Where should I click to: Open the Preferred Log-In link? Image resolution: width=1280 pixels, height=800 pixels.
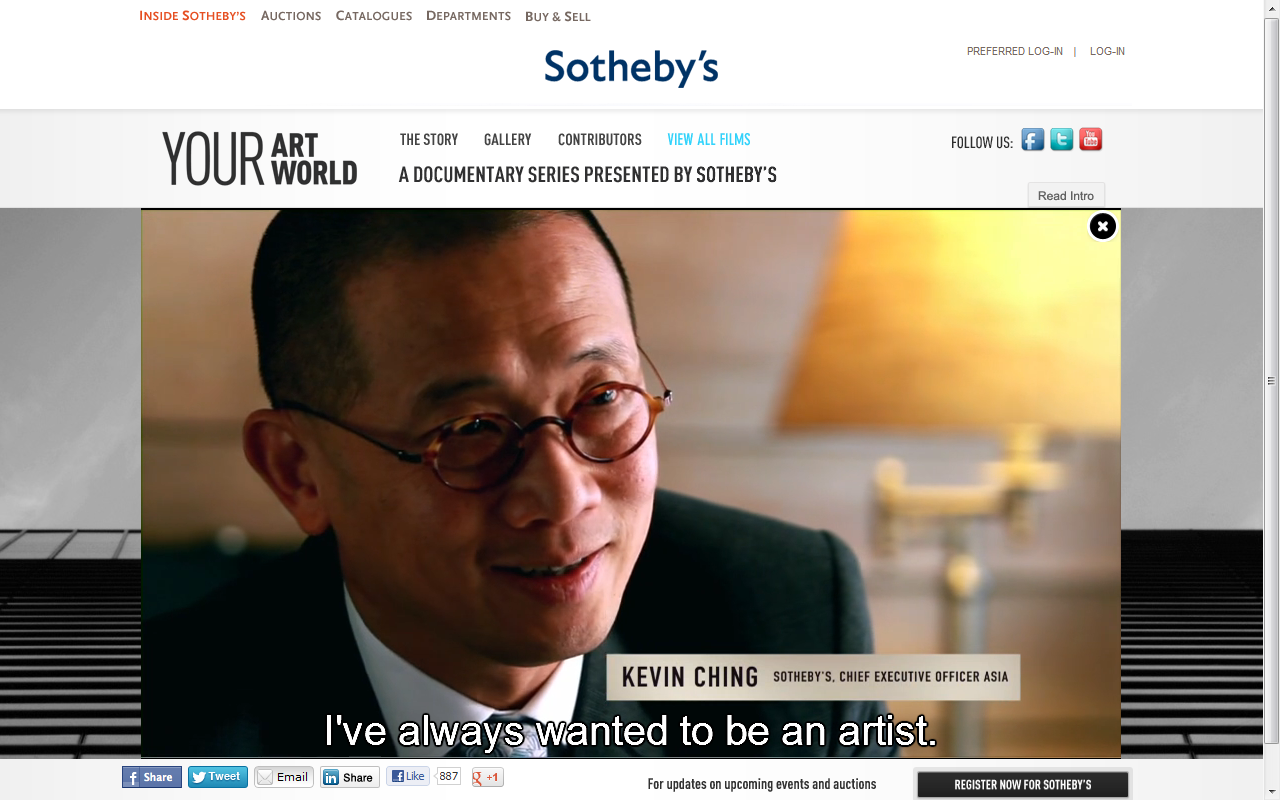[1015, 51]
